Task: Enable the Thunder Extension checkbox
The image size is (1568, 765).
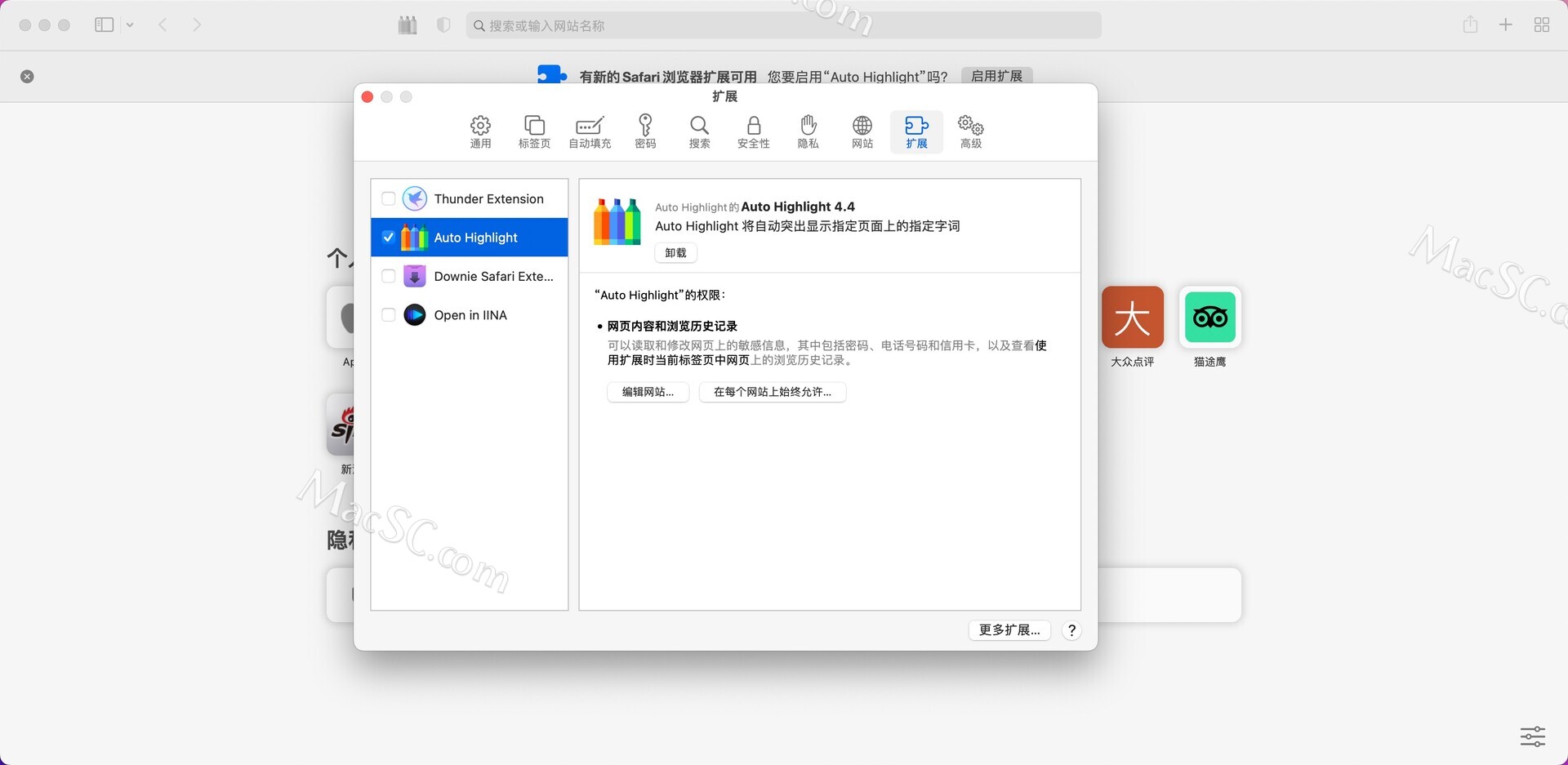Action: [x=388, y=198]
